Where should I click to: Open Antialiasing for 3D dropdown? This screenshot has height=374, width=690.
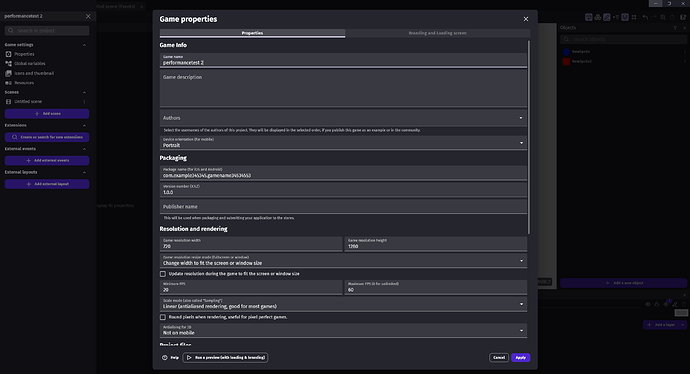pos(343,330)
